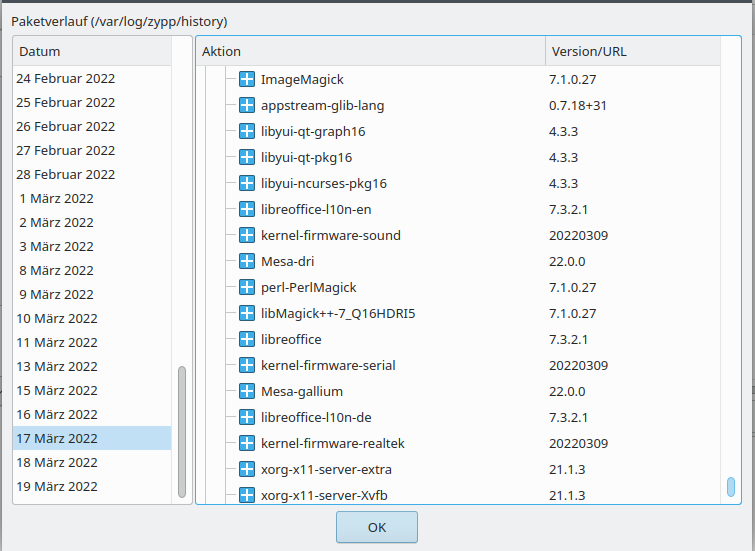This screenshot has width=755, height=551.
Task: Click the kernel-firmware-sound package name
Action: coord(331,236)
